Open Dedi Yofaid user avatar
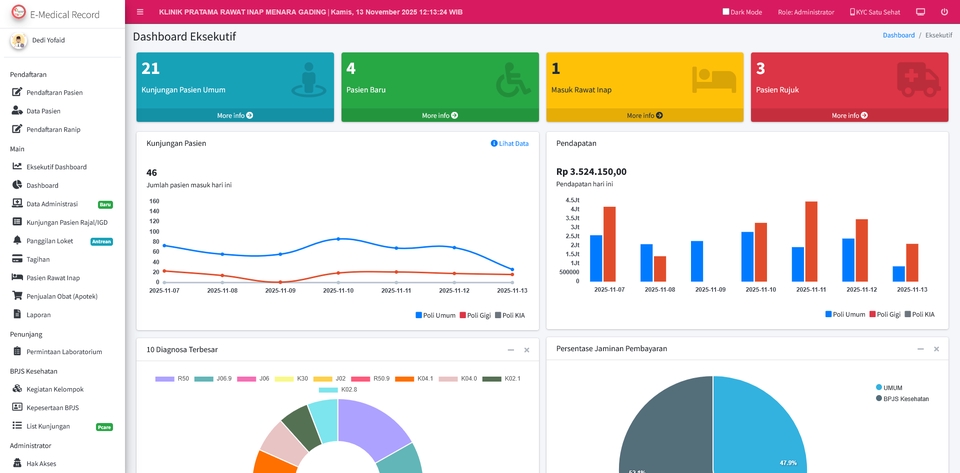 pos(18,41)
